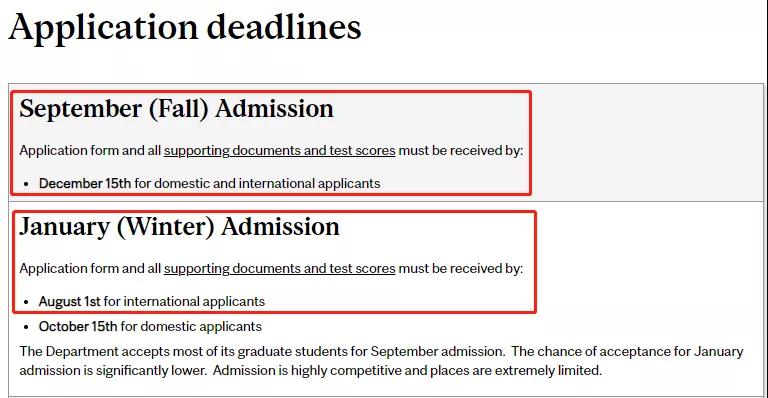Image resolution: width=768 pixels, height=398 pixels.
Task: Click 'for domestic applicants' text
Action: click(x=191, y=327)
